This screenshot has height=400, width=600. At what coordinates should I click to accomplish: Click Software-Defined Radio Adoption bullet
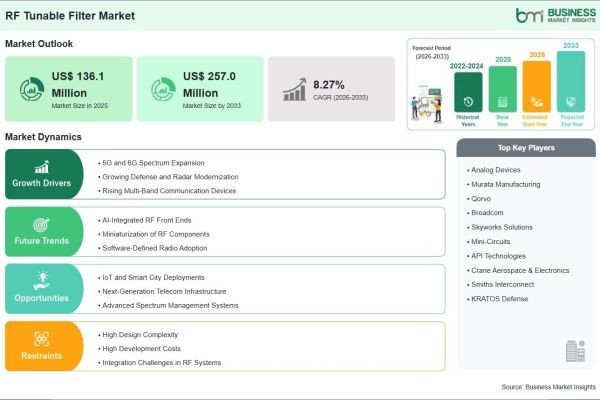coord(153,248)
